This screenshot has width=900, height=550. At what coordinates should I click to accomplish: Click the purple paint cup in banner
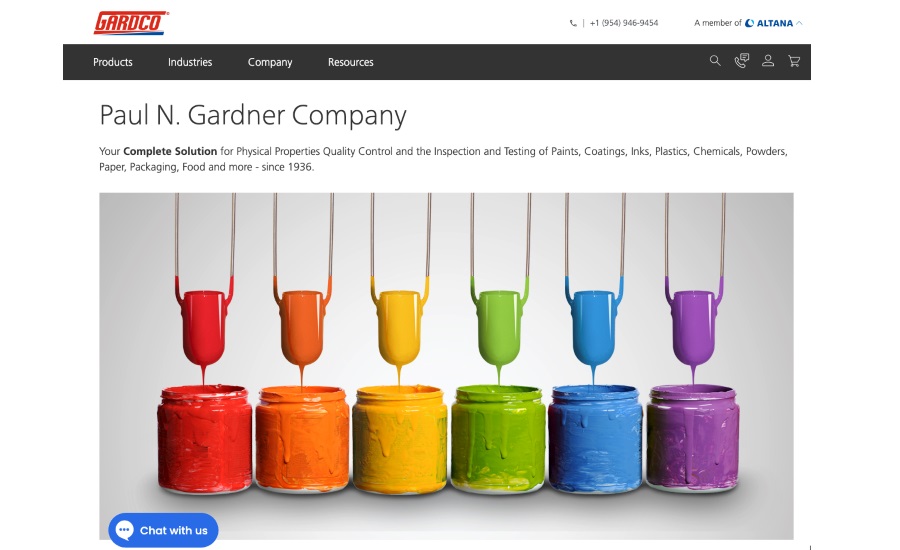[x=694, y=327]
